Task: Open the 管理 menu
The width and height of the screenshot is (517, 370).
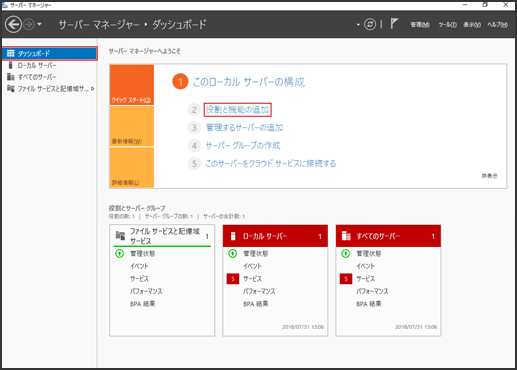Action: click(420, 25)
